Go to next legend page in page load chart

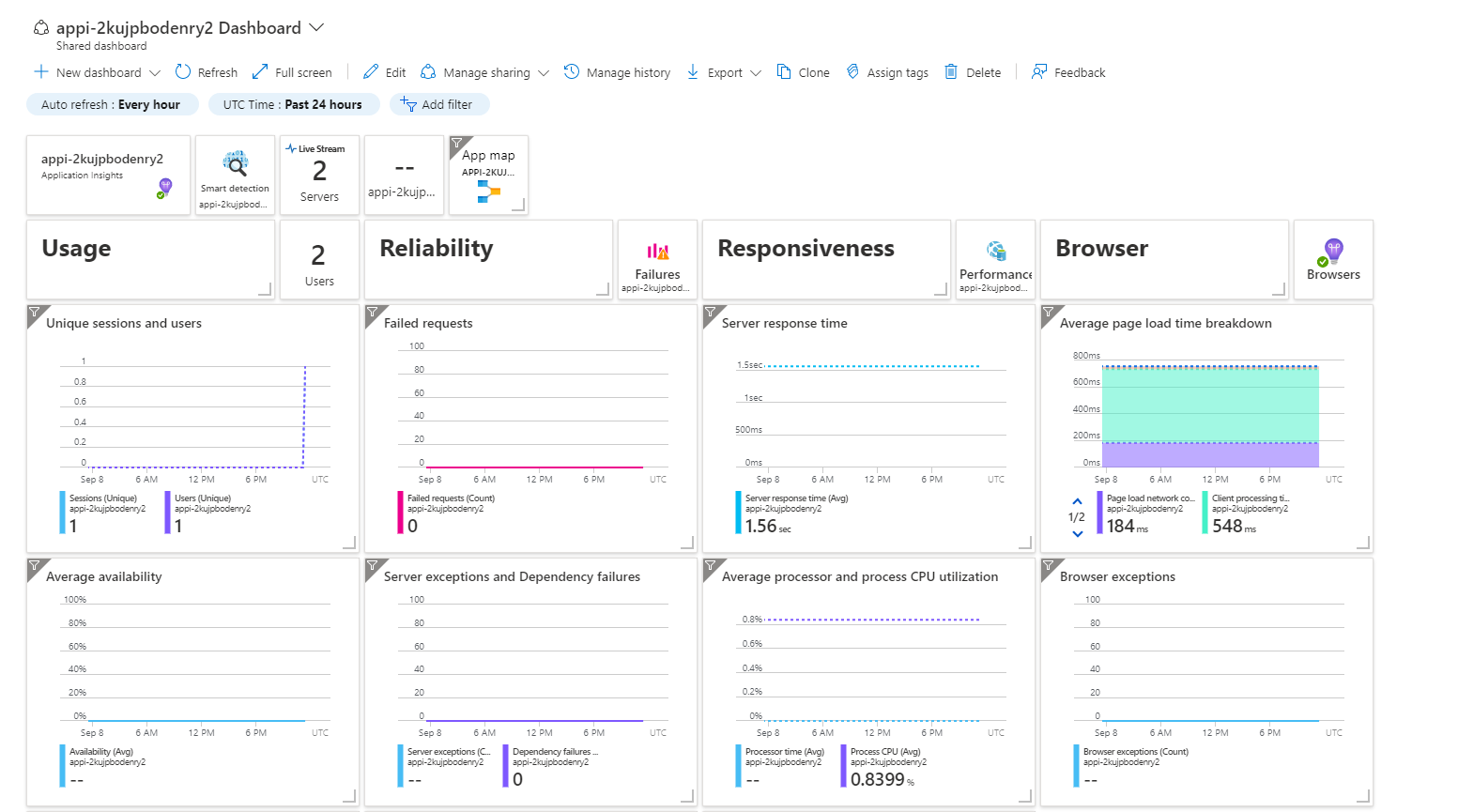point(1077,533)
